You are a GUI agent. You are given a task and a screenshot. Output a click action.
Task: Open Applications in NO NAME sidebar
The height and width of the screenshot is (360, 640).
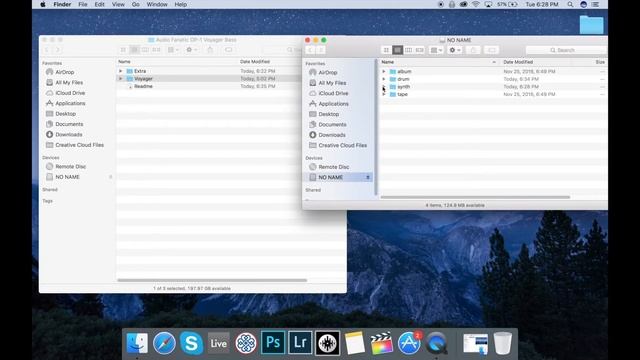[333, 104]
